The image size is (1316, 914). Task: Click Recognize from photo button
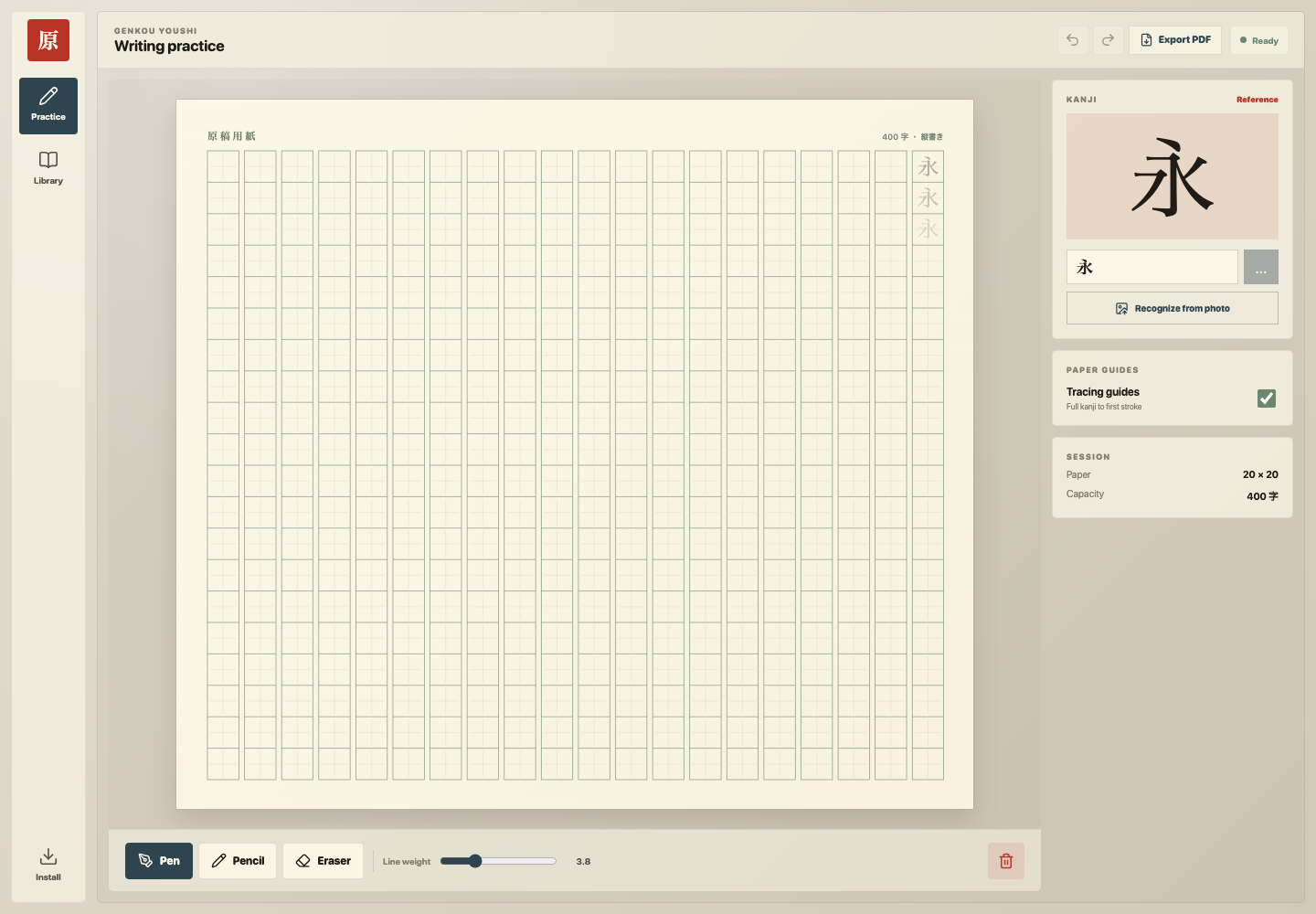[1173, 308]
